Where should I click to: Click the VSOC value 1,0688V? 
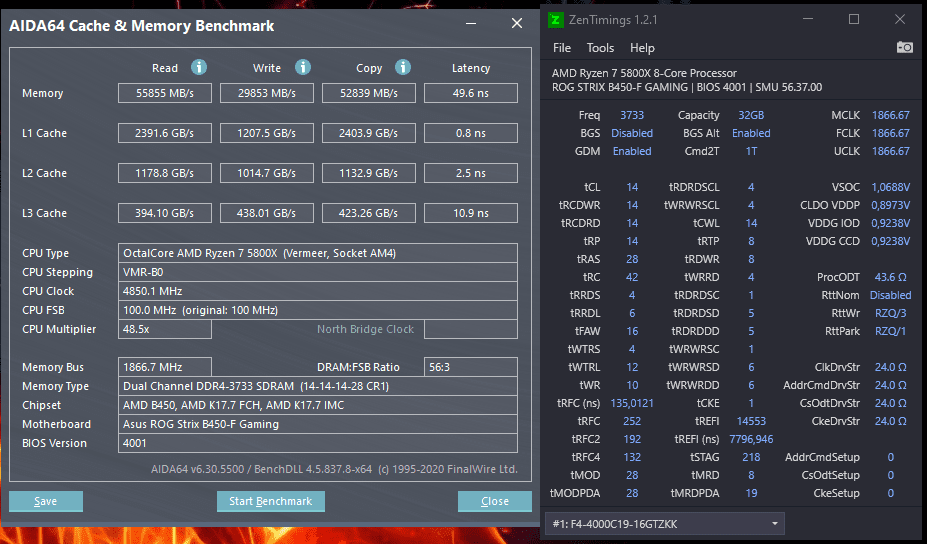click(890, 187)
